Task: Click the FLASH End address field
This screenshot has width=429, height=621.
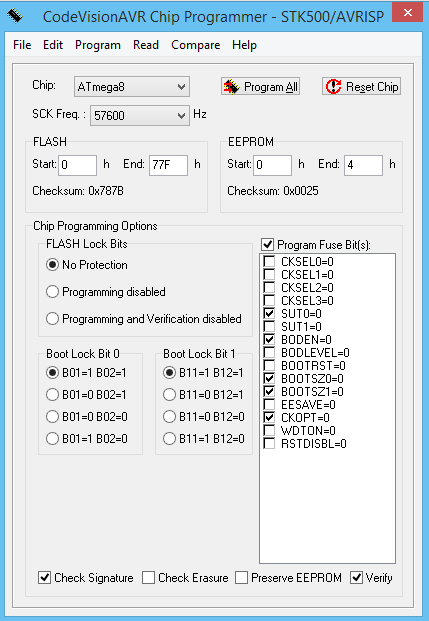Action: pos(168,165)
